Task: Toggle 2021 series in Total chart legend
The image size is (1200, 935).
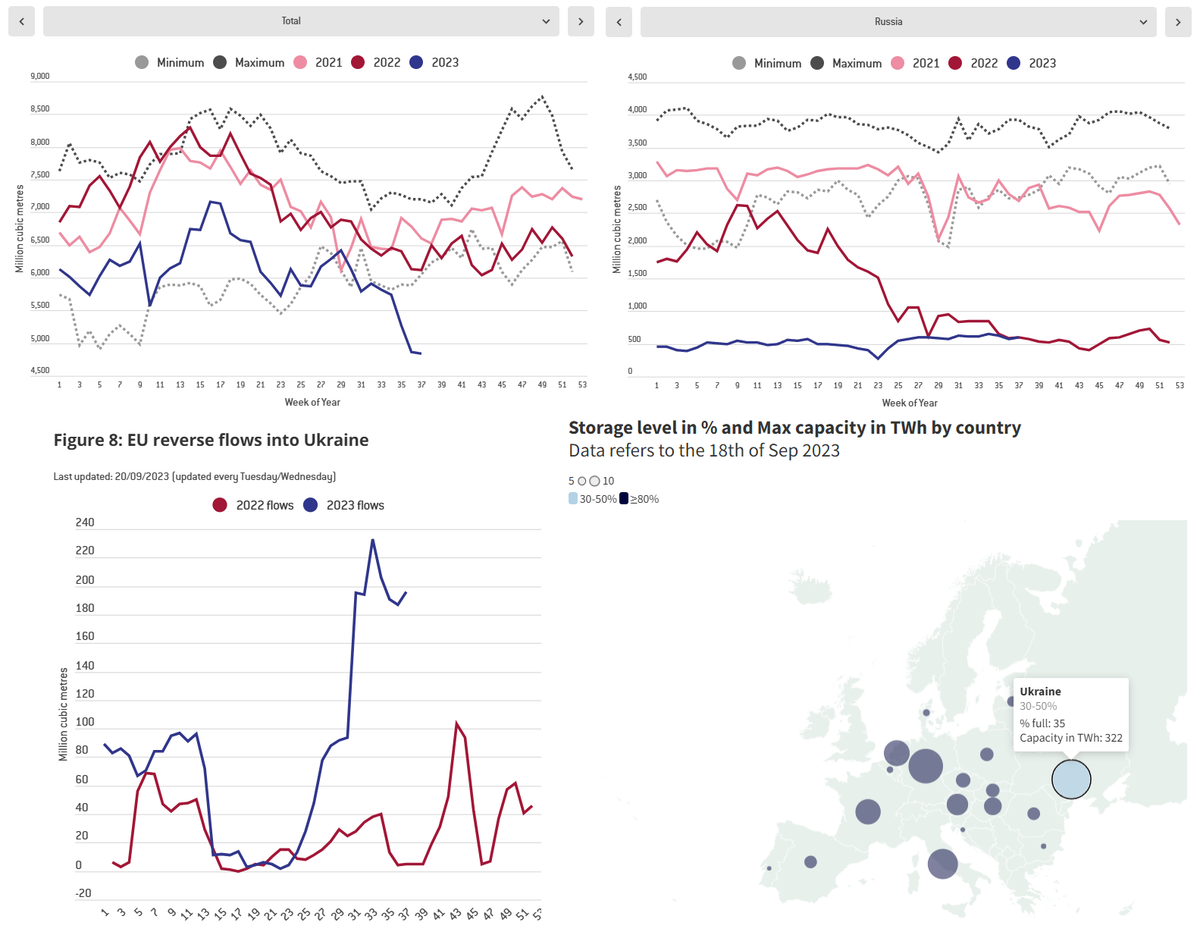Action: click(x=318, y=63)
